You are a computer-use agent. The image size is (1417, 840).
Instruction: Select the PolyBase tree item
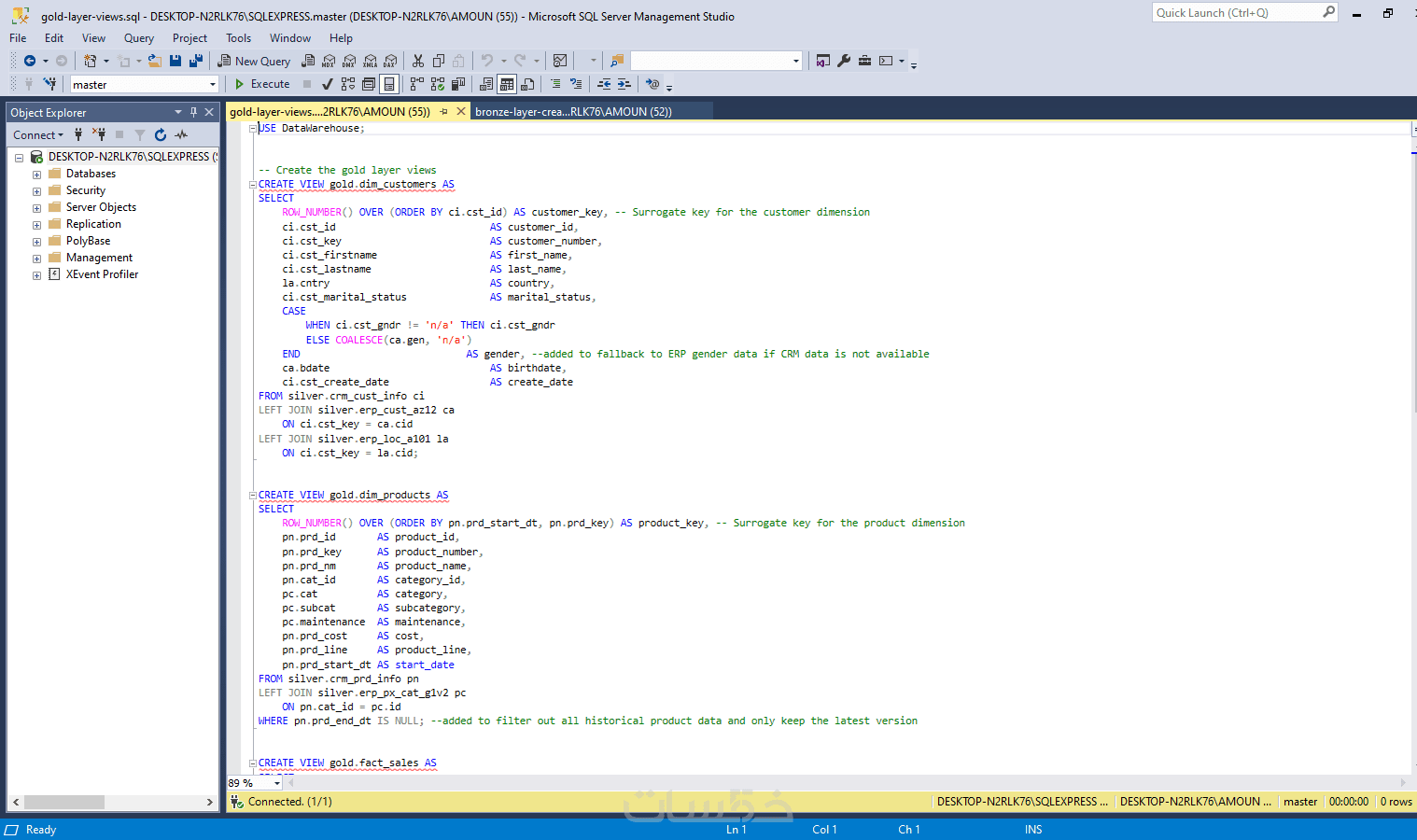(88, 241)
